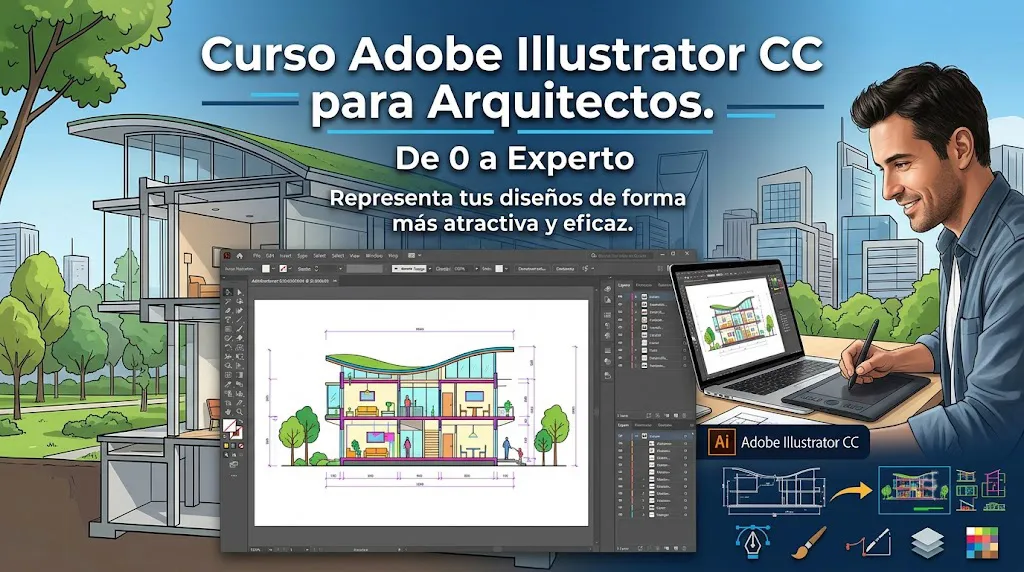Click the Color mode button under the fill swatch

pyautogui.click(x=226, y=445)
